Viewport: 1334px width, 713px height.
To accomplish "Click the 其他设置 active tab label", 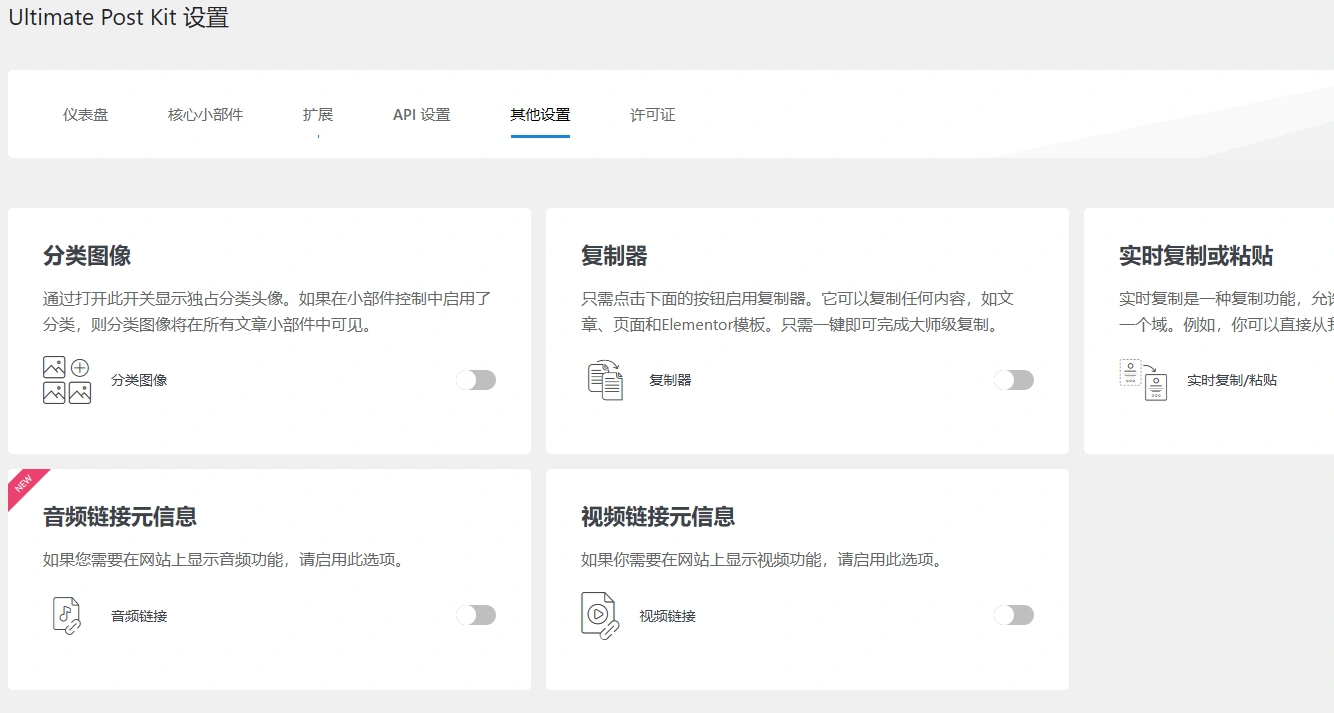I will point(540,114).
